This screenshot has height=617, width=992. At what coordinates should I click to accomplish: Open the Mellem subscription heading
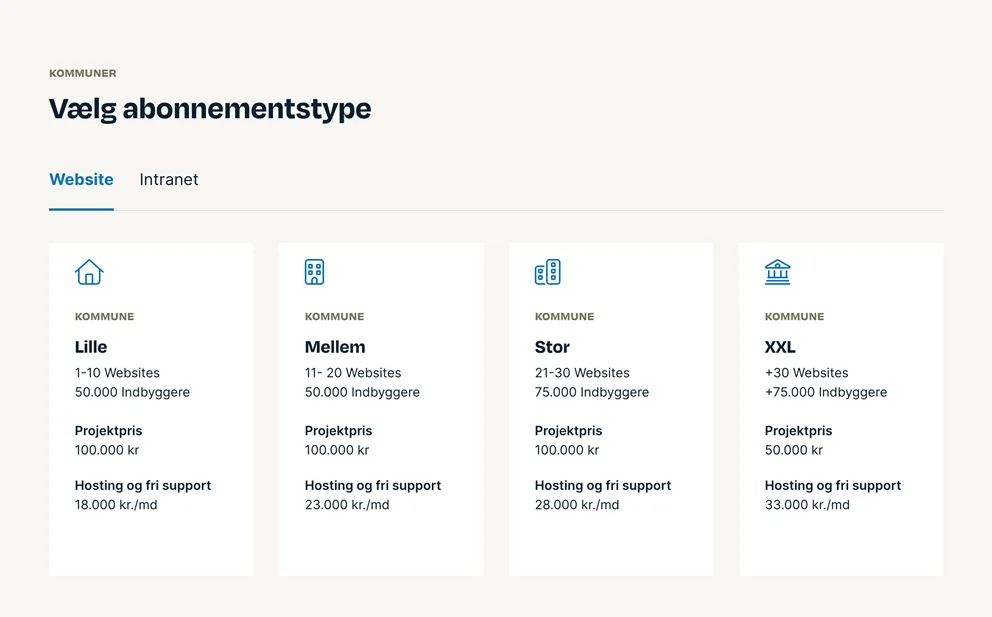click(x=335, y=347)
